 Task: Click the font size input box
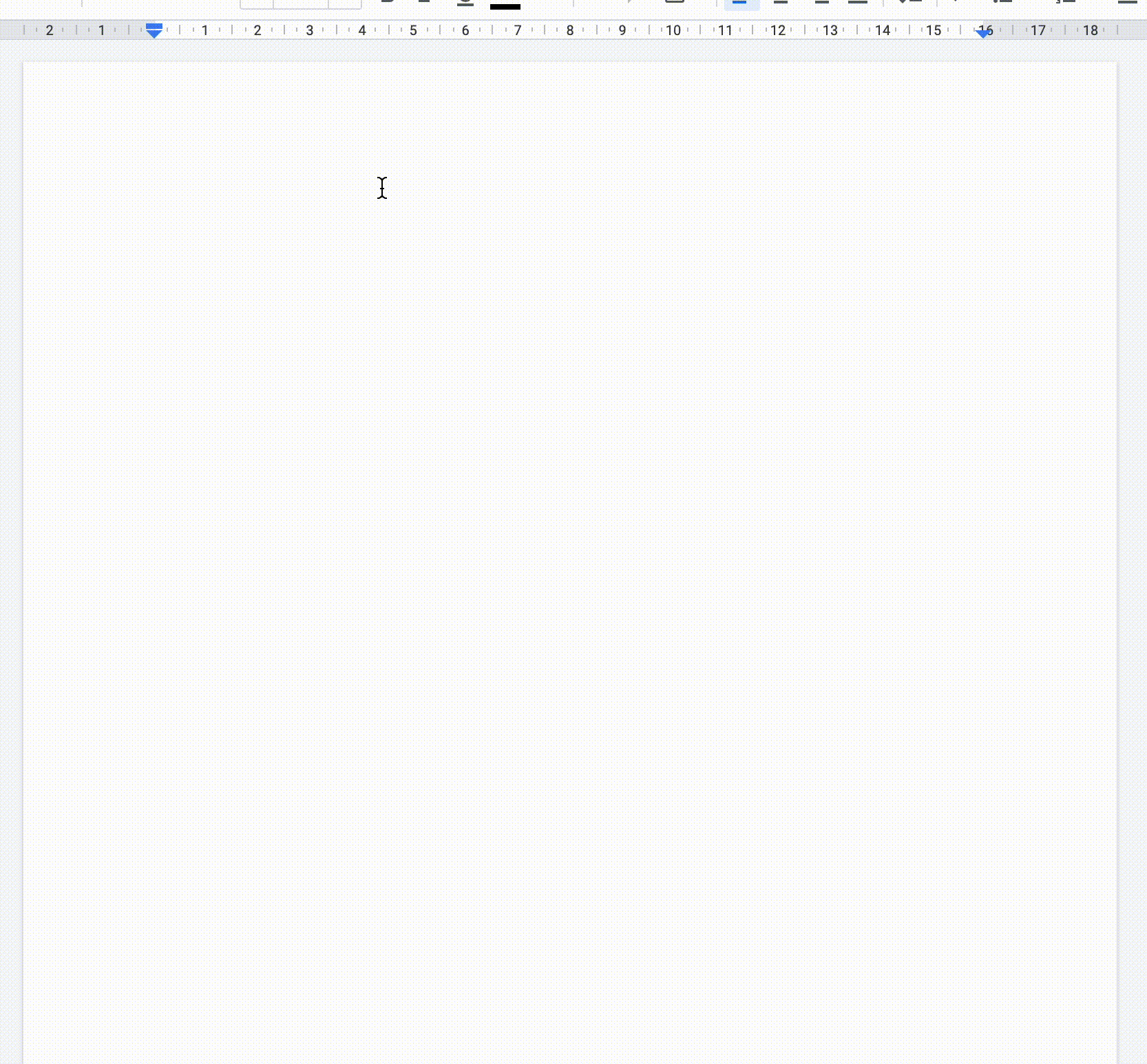tap(301, 3)
